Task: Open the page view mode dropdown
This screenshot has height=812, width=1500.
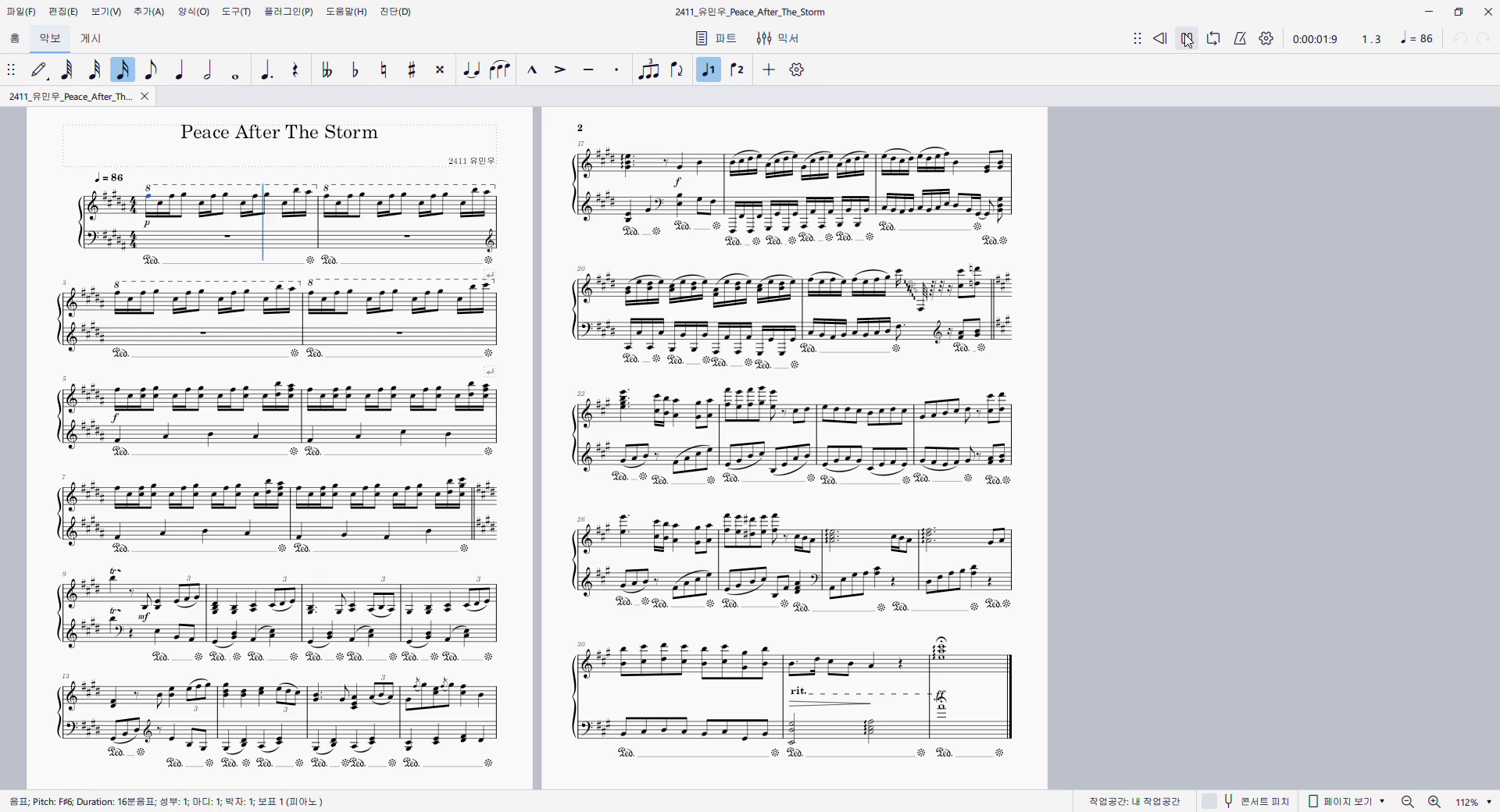Action: pyautogui.click(x=1347, y=801)
